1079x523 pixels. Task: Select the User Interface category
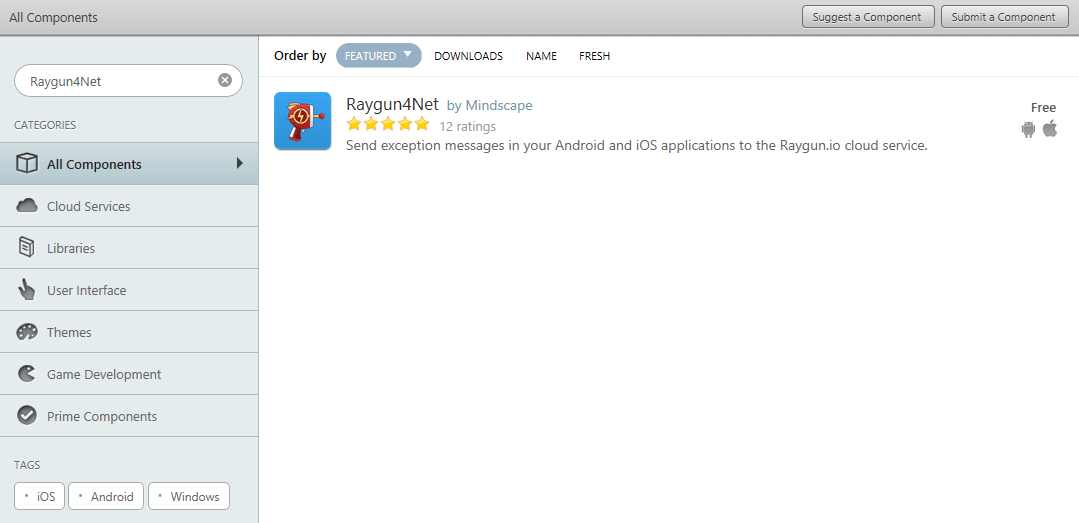pyautogui.click(x=129, y=290)
